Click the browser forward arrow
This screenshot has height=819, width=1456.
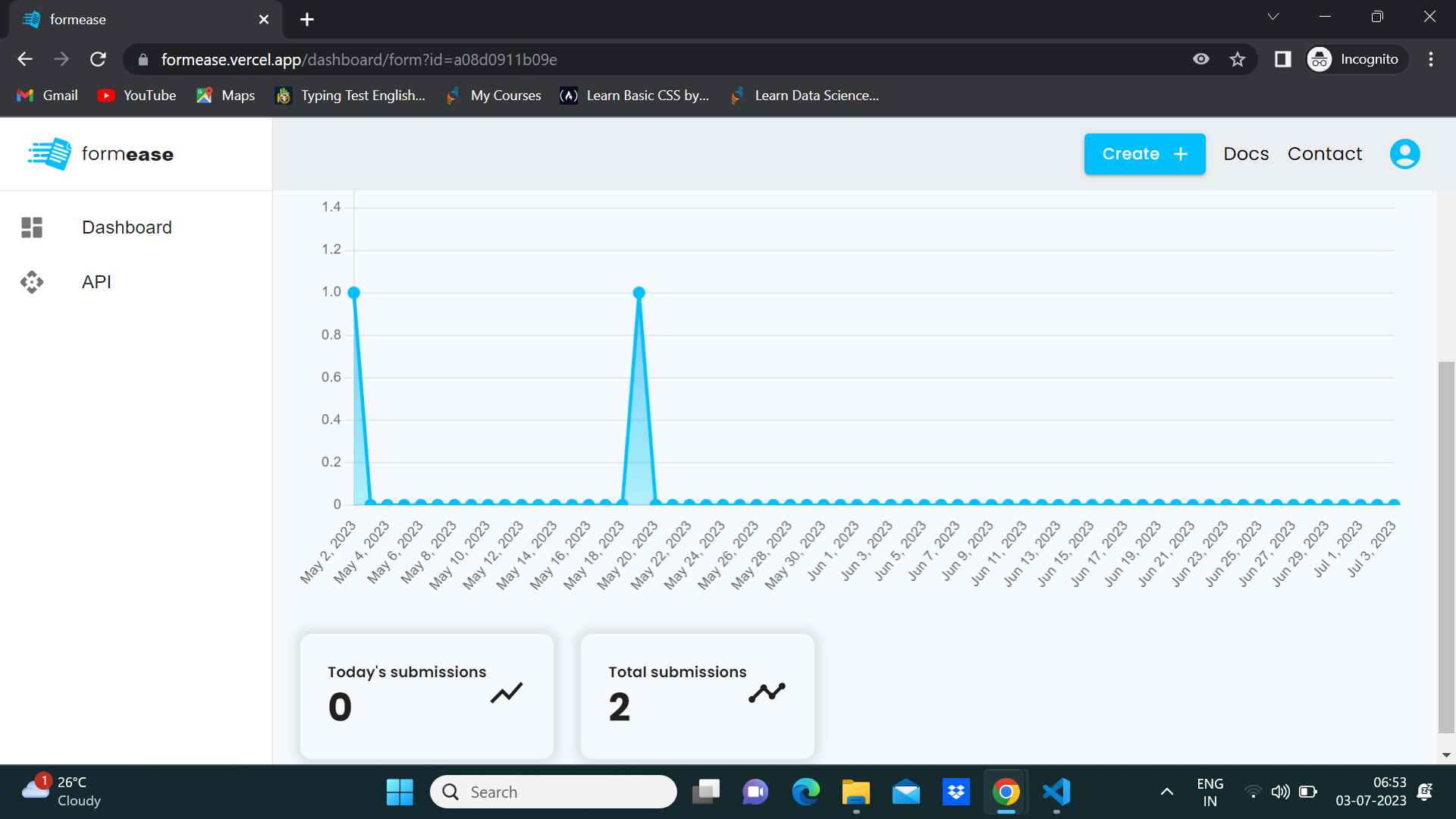point(61,59)
